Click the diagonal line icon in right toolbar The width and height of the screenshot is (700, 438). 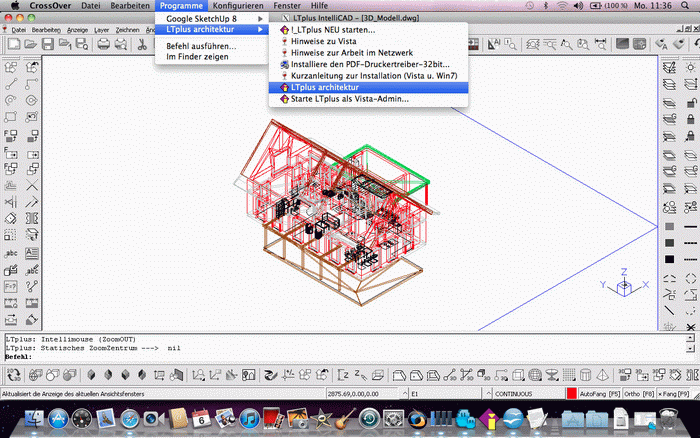coord(669,310)
